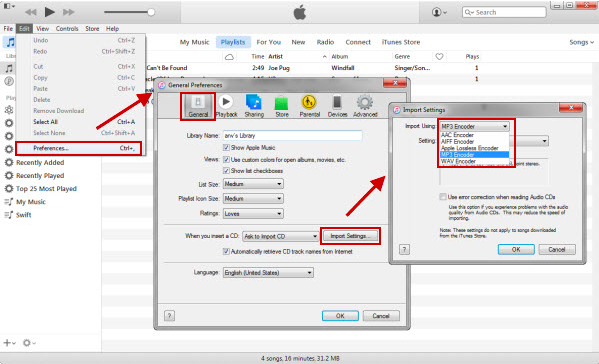599x364 pixels.
Task: Switch to the My Music tab
Action: click(x=194, y=42)
